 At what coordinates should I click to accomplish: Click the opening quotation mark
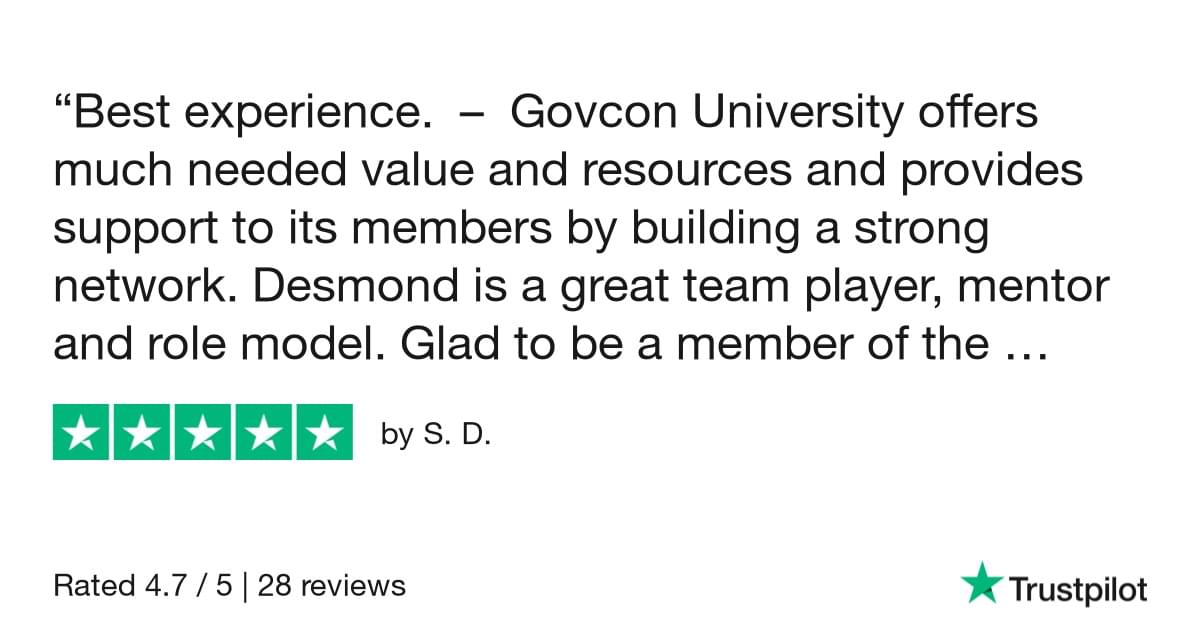[59, 105]
